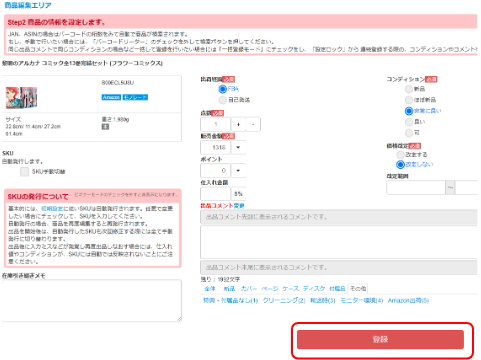Choose the 非常に良い condition option
The image size is (481, 360).
(409, 111)
